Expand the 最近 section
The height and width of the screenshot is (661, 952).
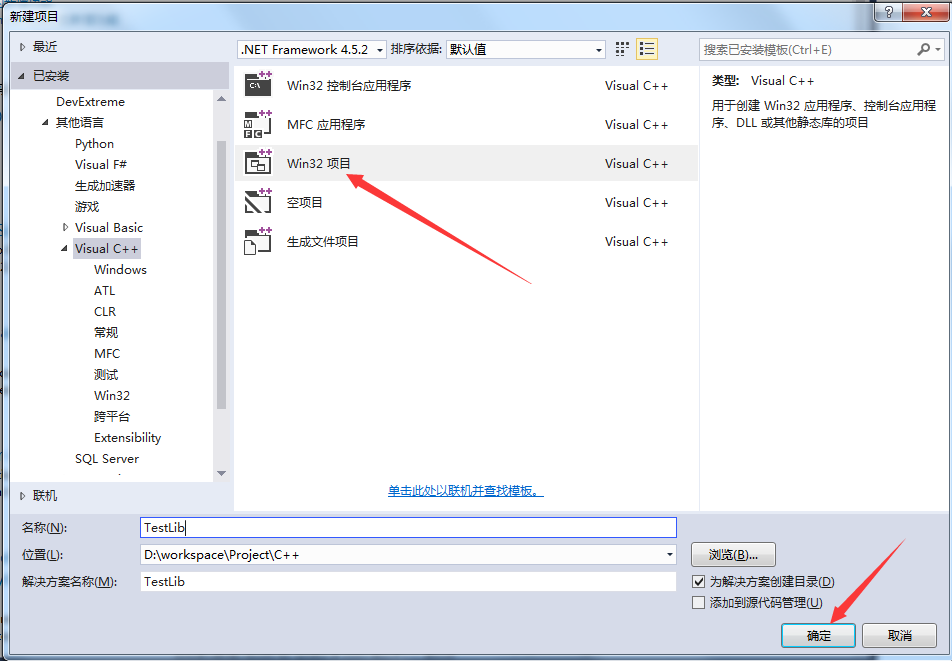[x=22, y=47]
